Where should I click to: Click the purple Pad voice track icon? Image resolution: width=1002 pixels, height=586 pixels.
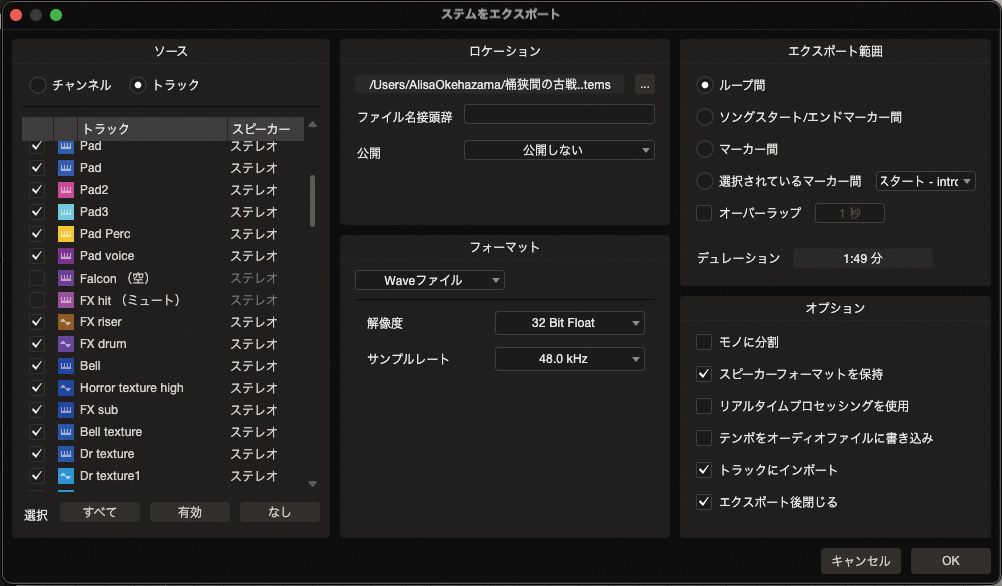tap(66, 256)
